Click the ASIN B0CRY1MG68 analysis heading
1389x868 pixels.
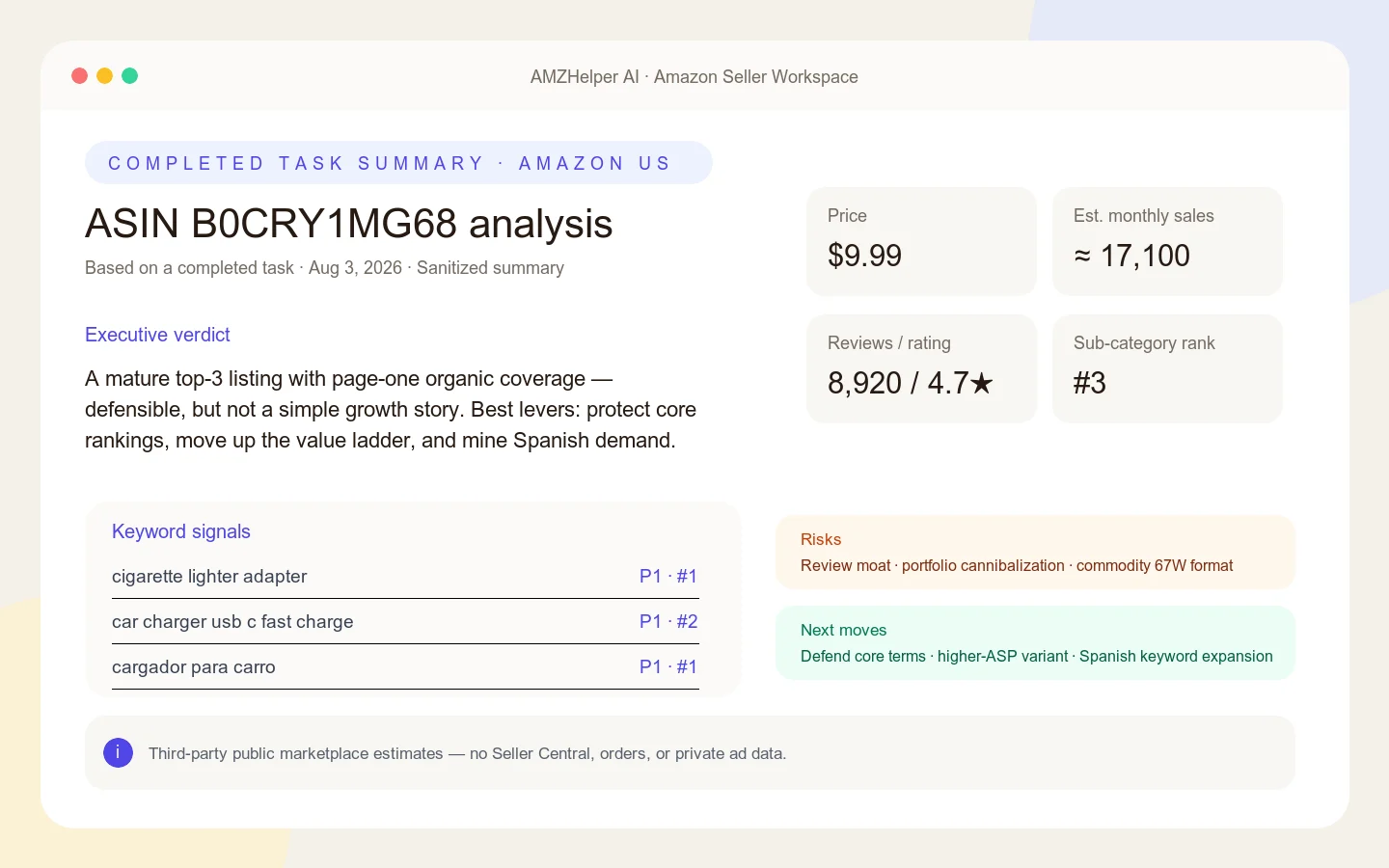pyautogui.click(x=348, y=224)
